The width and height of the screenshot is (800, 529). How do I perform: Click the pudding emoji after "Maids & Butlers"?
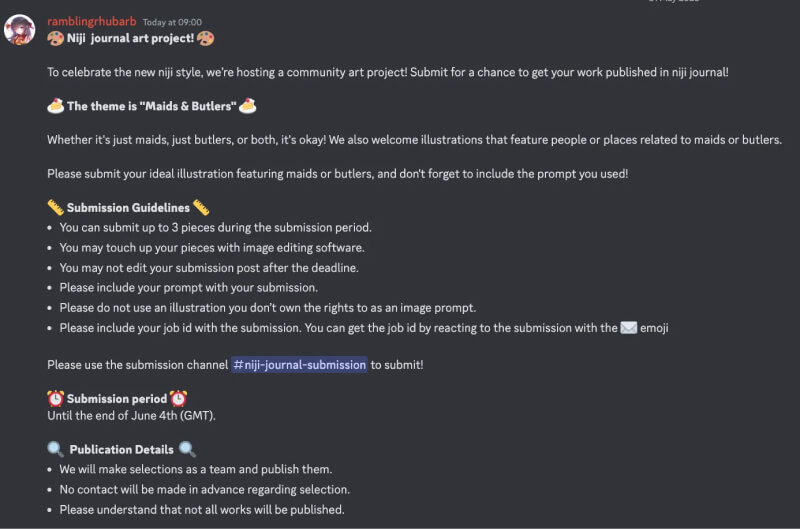point(248,106)
